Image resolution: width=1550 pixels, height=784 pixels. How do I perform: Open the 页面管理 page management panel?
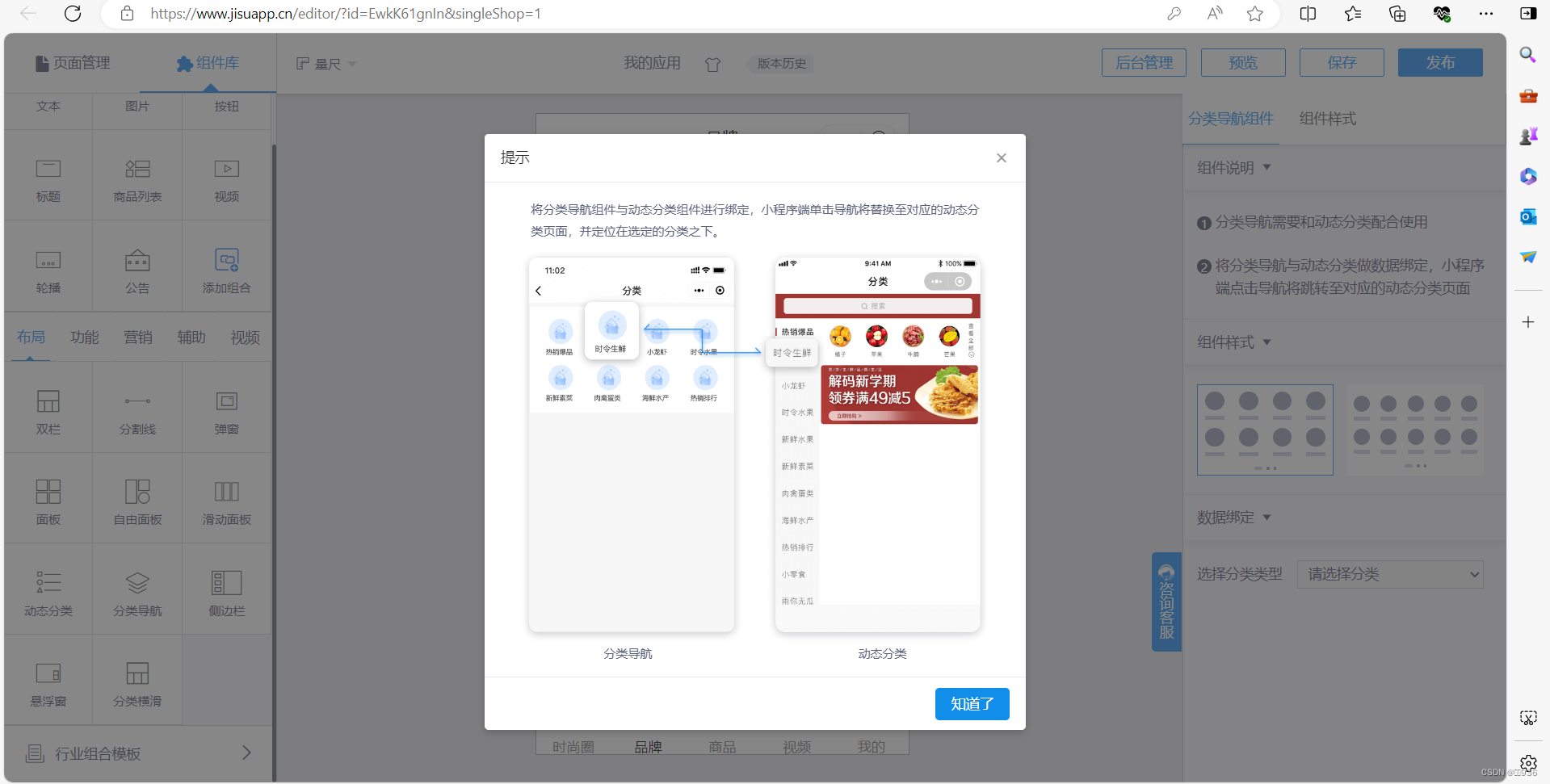pos(72,63)
